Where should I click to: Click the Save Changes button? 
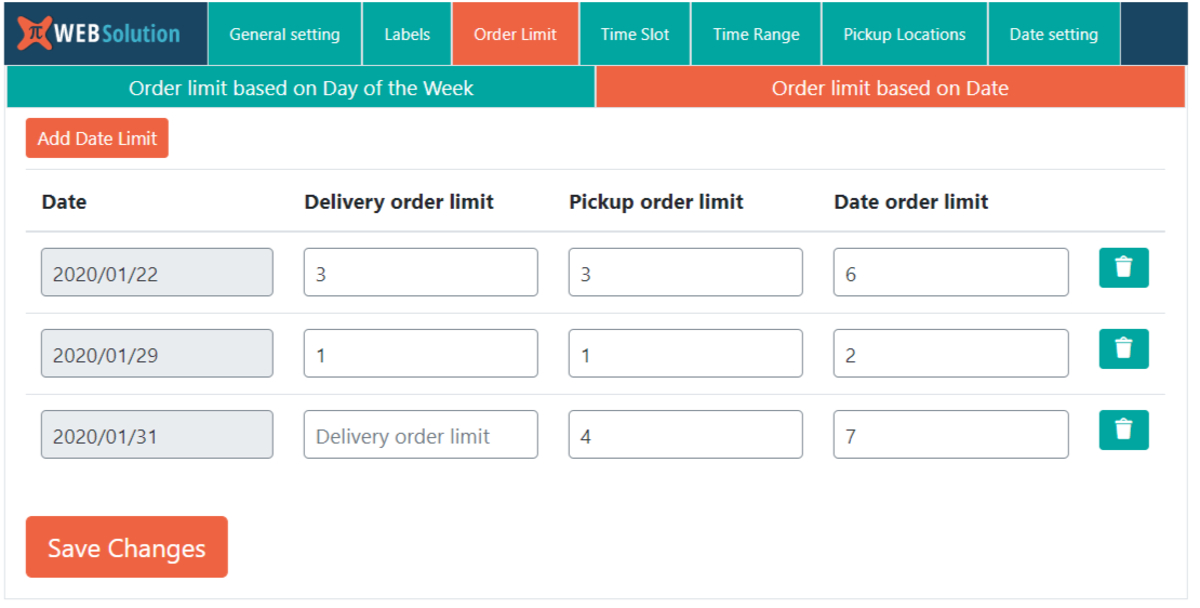point(127,547)
